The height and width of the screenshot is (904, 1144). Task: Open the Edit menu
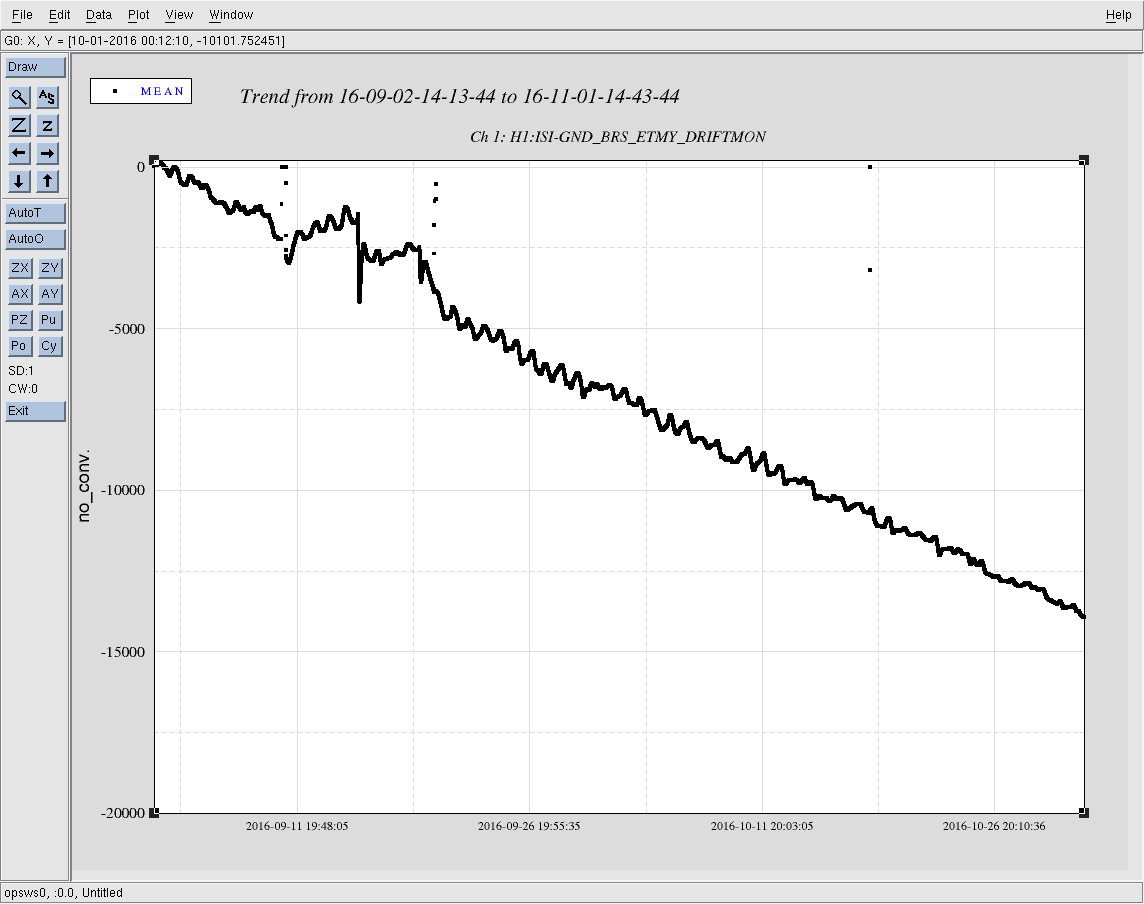point(59,15)
